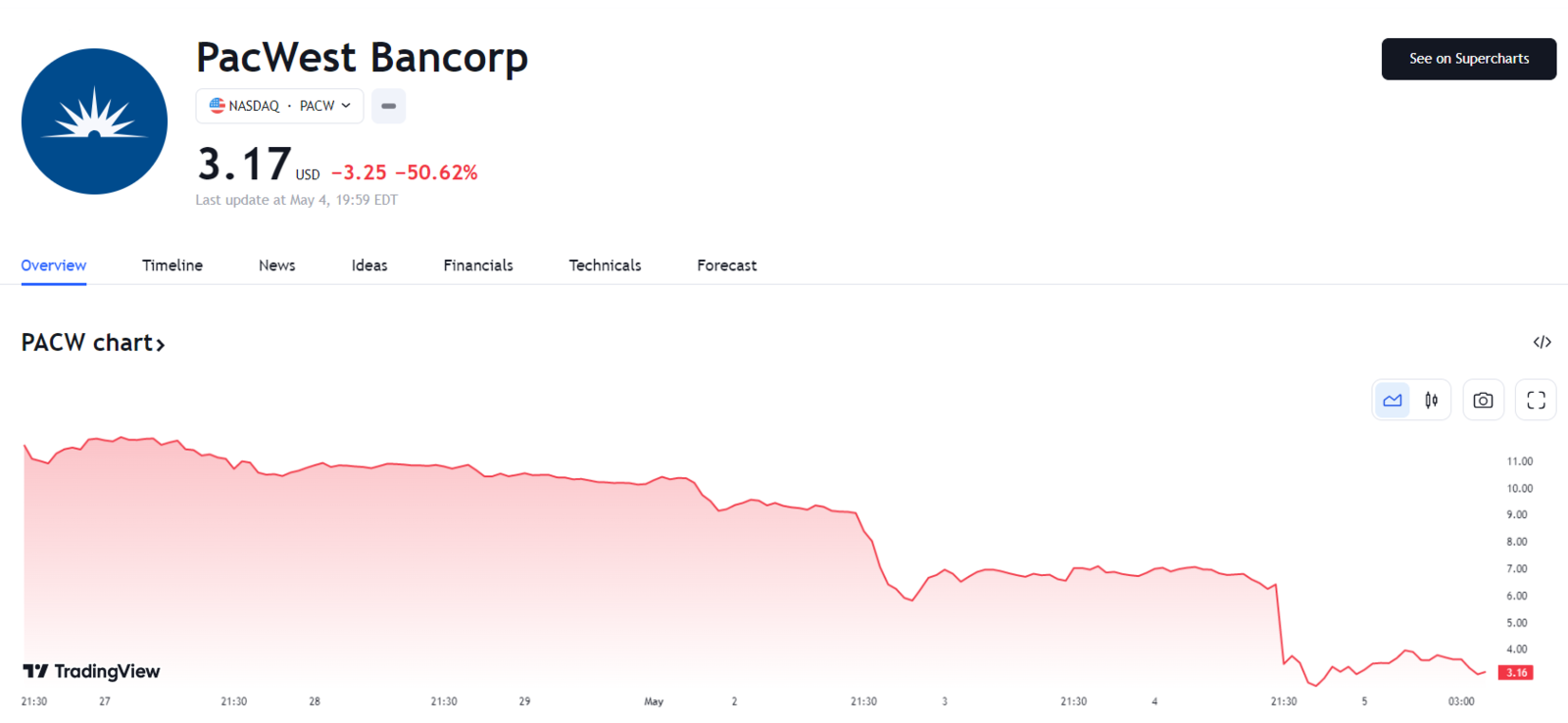Viewport: 1568px width, 723px height.
Task: Open chart in fullscreen mode
Action: (1536, 400)
